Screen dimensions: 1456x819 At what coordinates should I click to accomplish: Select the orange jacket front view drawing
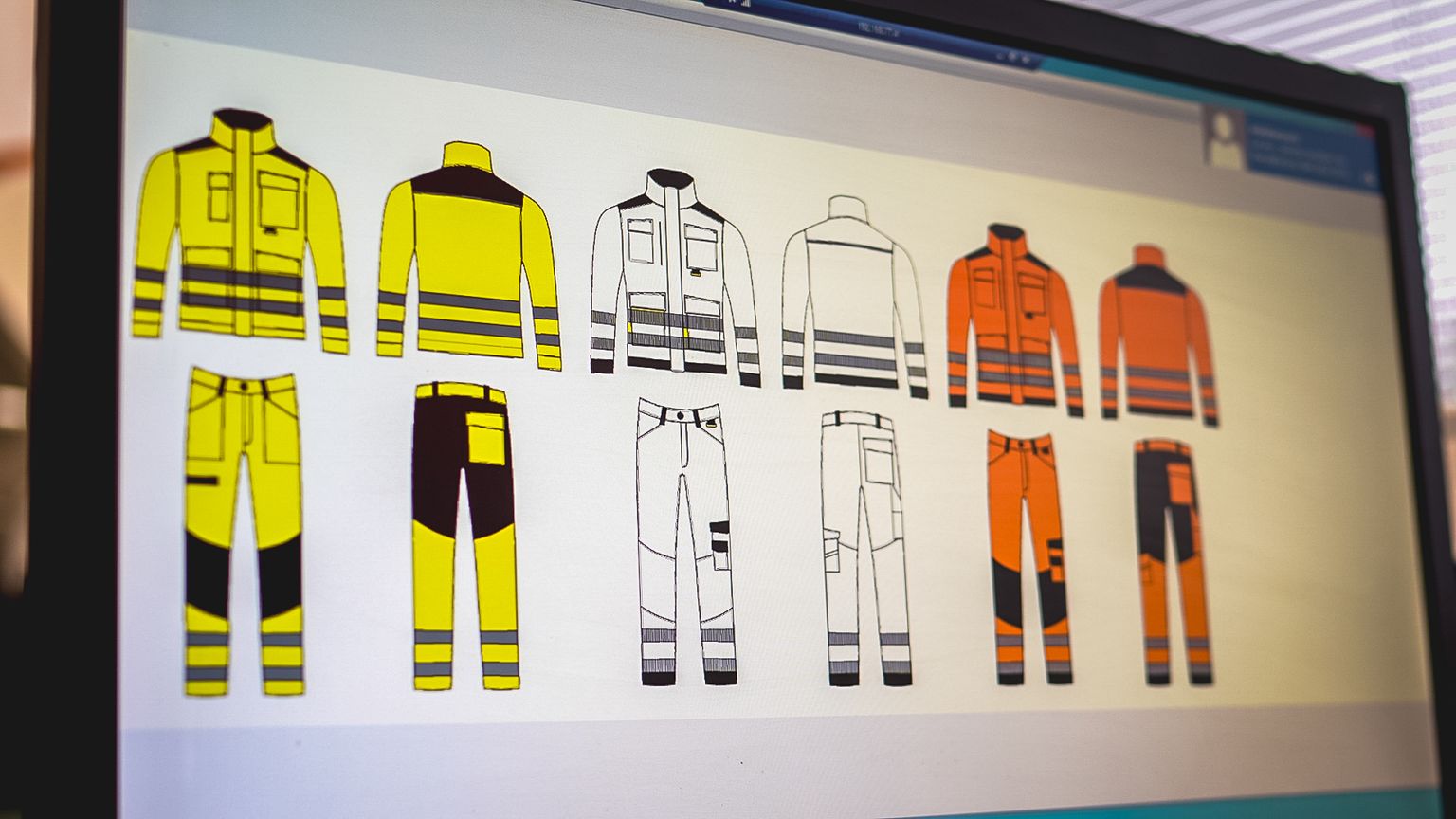tap(1015, 319)
